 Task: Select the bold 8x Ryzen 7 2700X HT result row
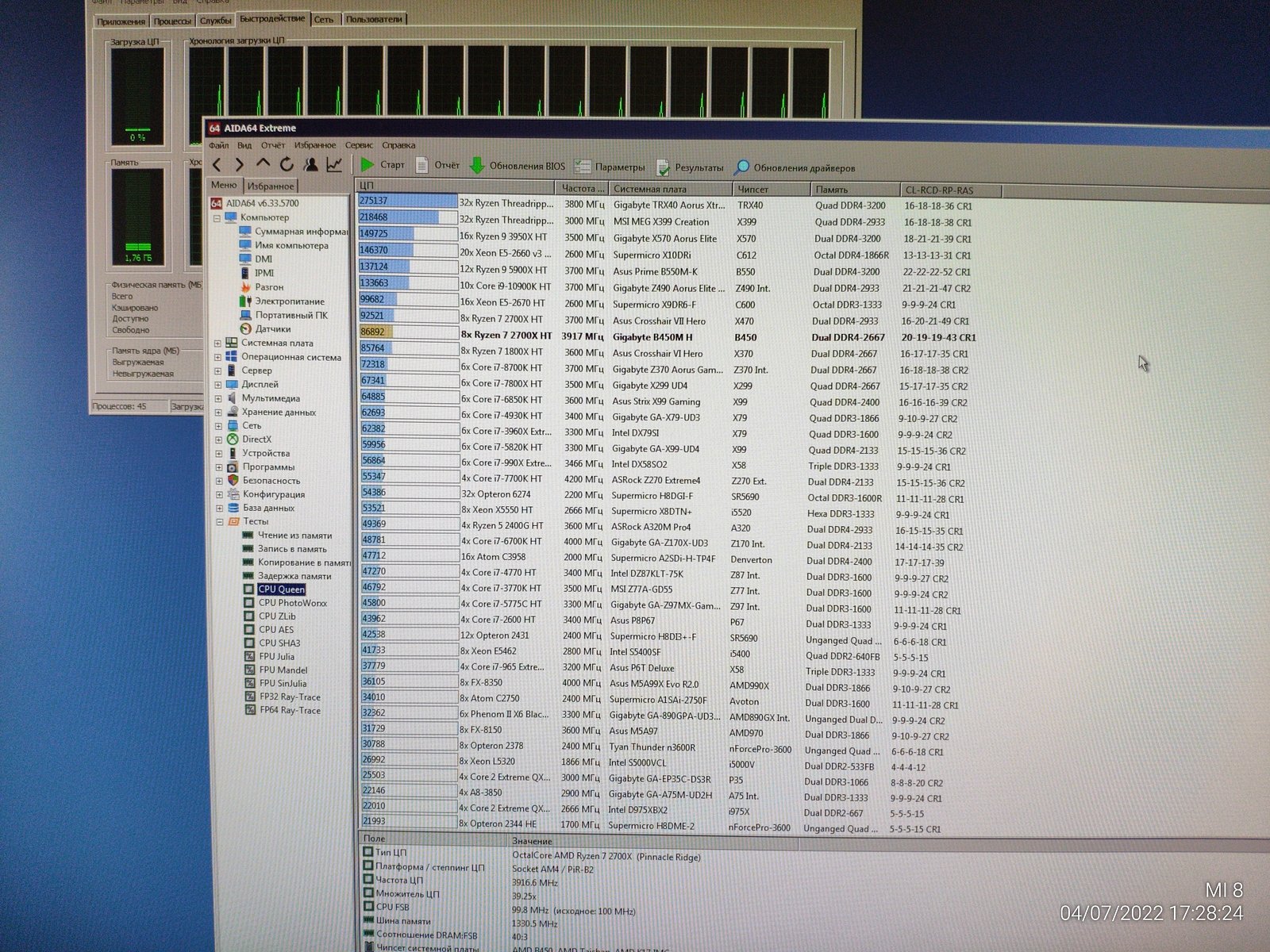pyautogui.click(x=668, y=336)
